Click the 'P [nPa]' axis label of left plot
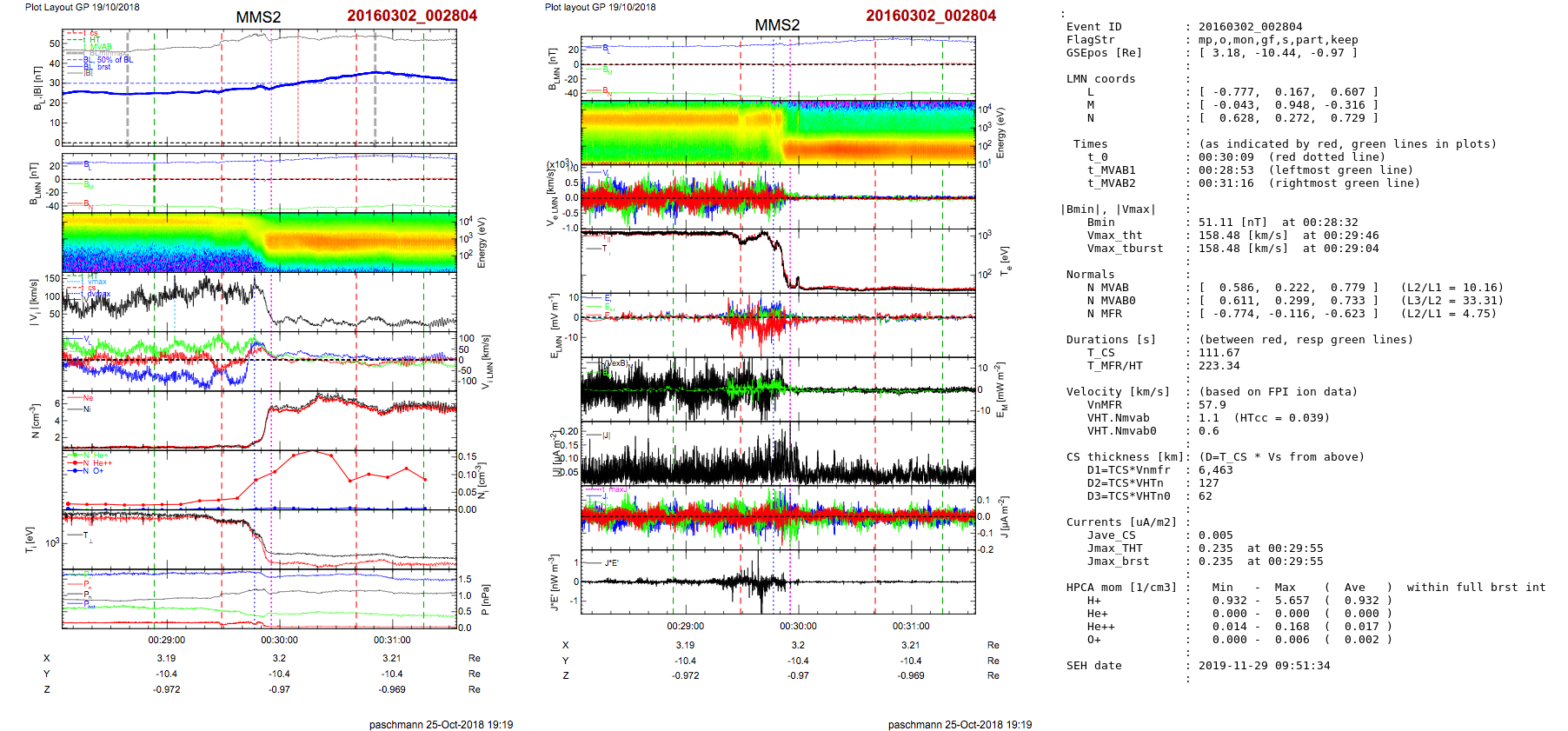 [x=485, y=600]
